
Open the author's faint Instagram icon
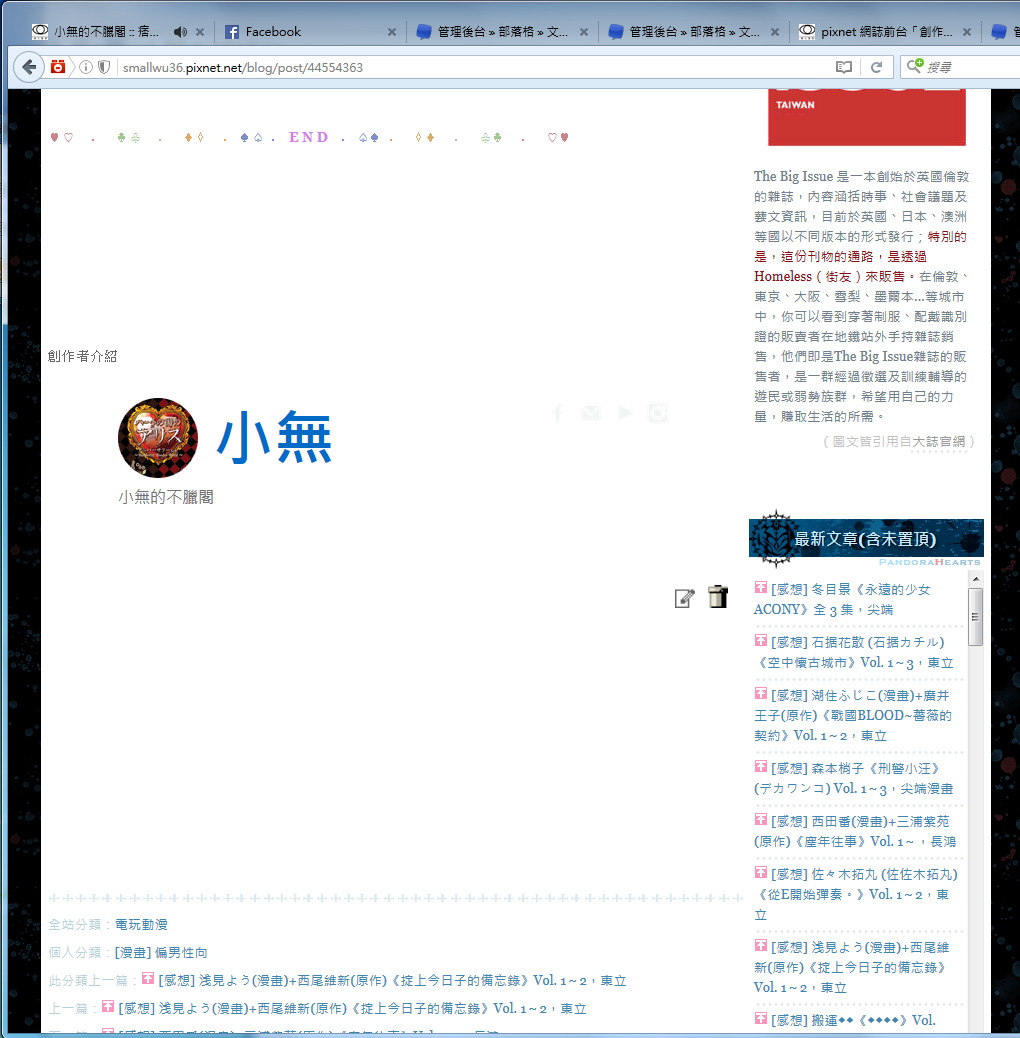658,413
